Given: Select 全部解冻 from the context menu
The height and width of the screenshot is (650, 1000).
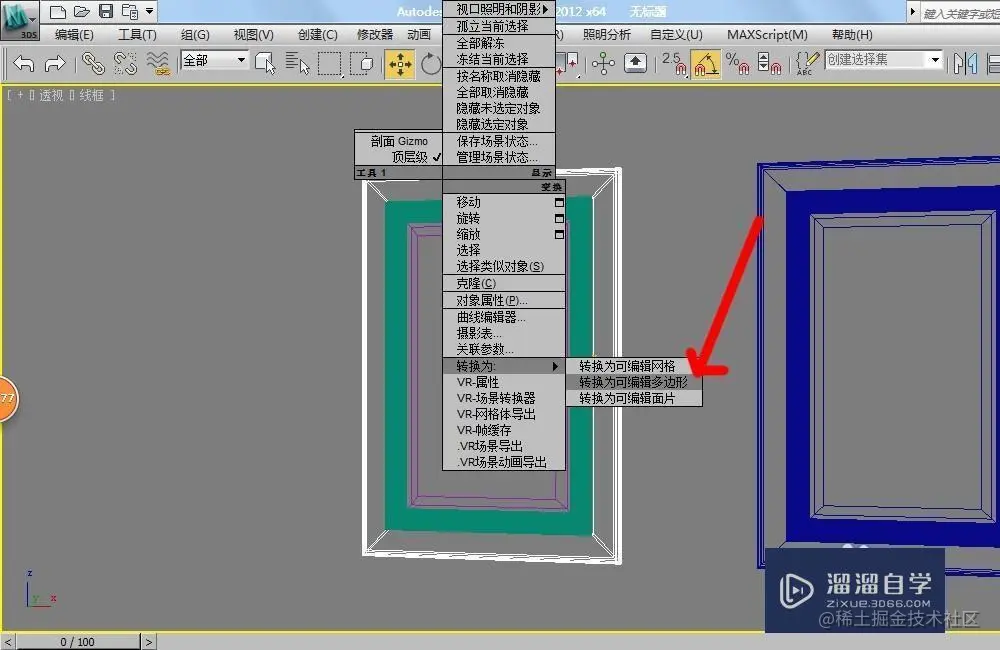Looking at the screenshot, I should [x=499, y=43].
